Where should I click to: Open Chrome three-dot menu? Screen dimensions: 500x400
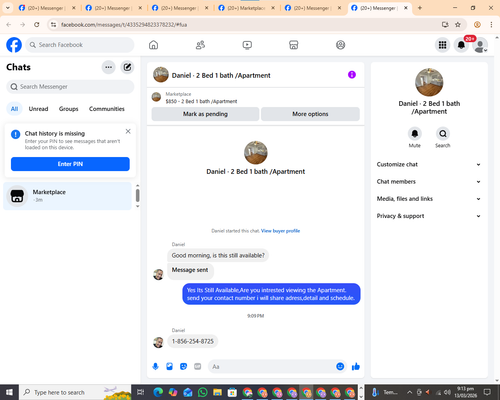[491, 25]
